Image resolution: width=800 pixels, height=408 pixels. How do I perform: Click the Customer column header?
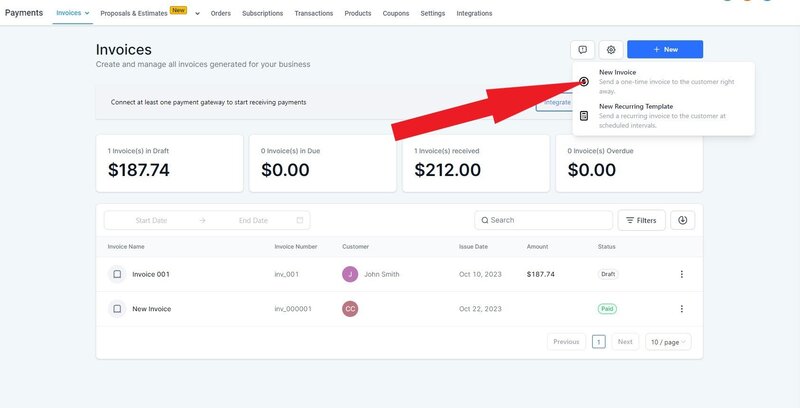pyautogui.click(x=356, y=247)
